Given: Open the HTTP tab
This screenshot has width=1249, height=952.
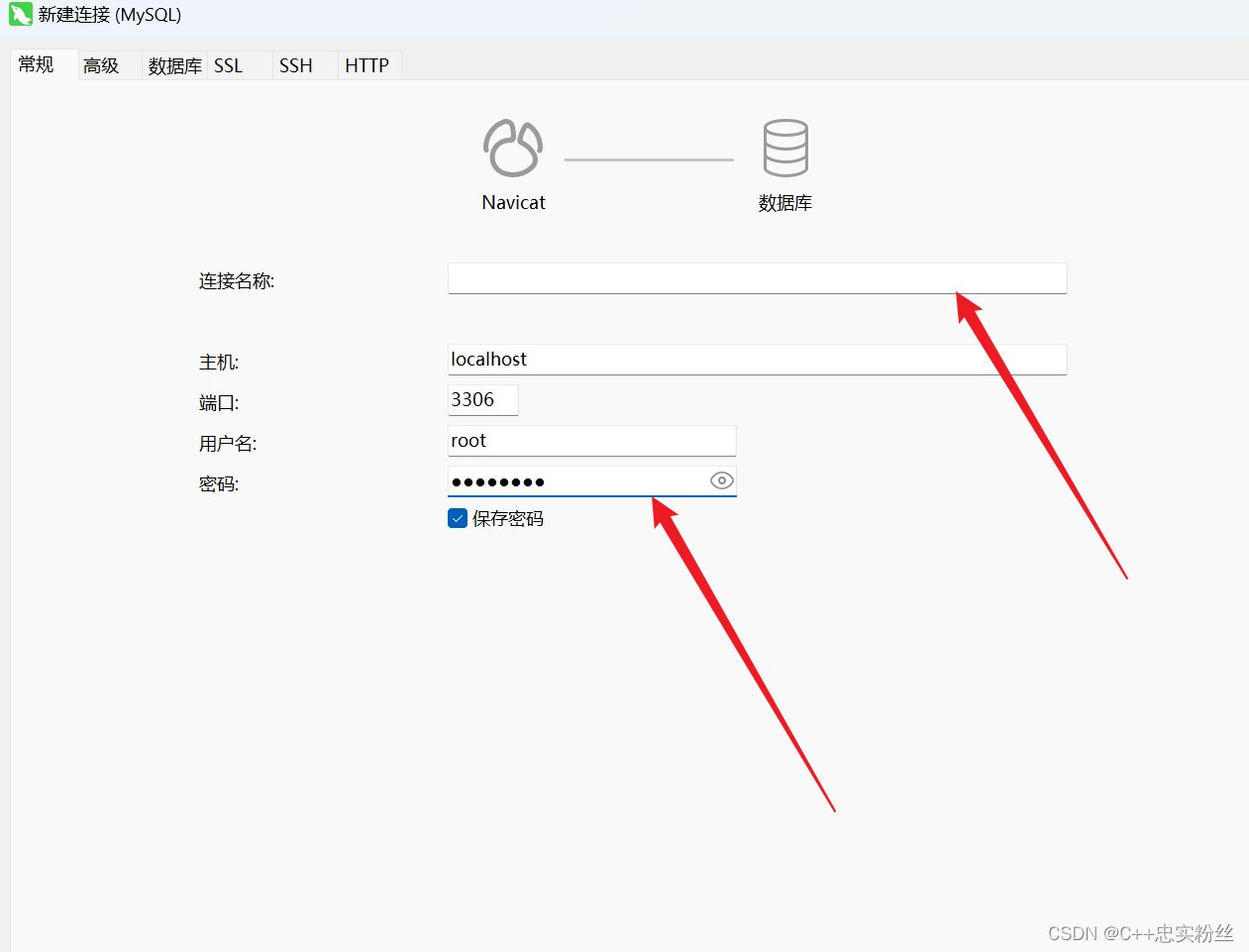Looking at the screenshot, I should pyautogui.click(x=367, y=65).
